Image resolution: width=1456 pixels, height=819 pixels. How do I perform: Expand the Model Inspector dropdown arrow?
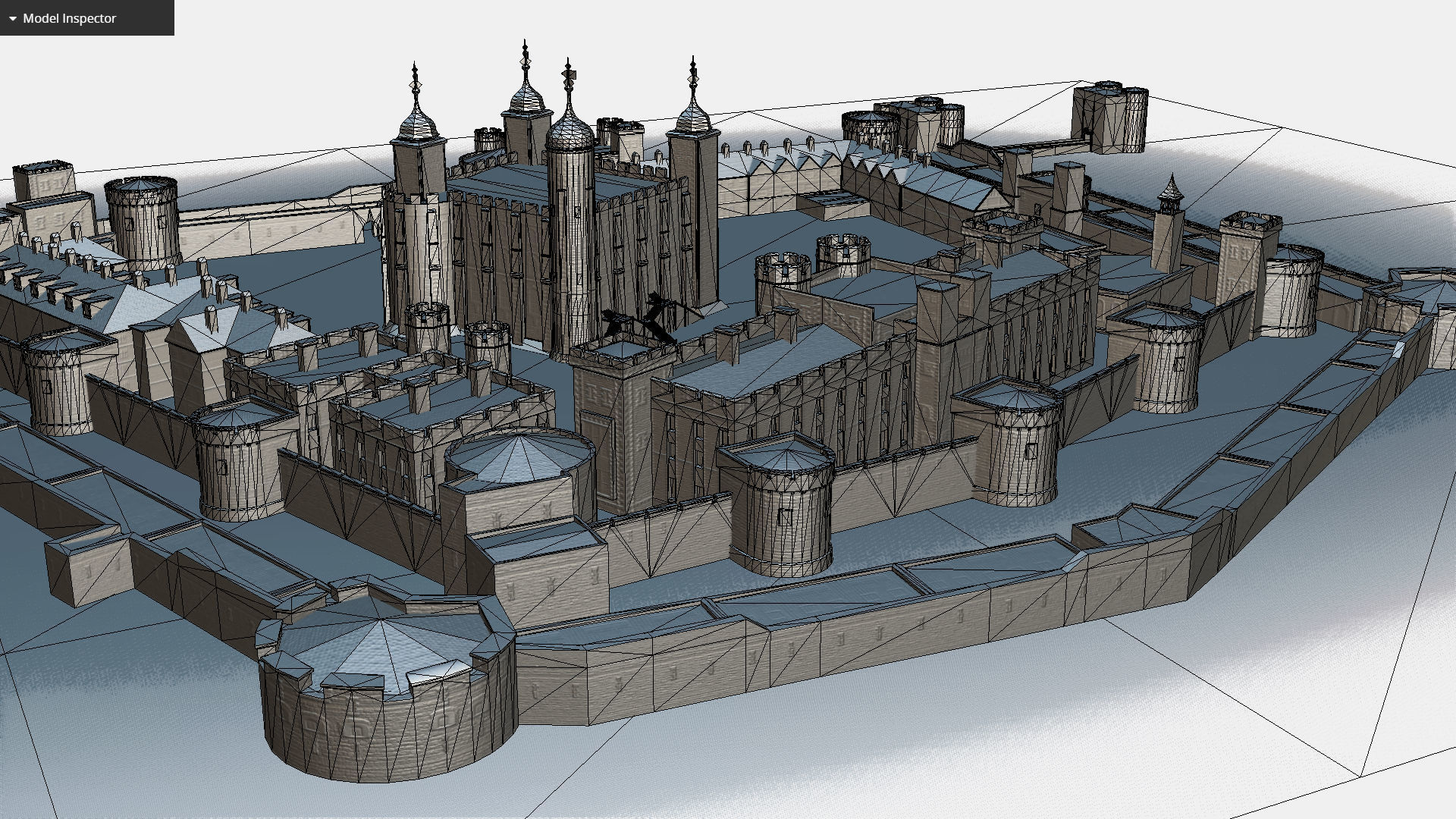(13, 18)
